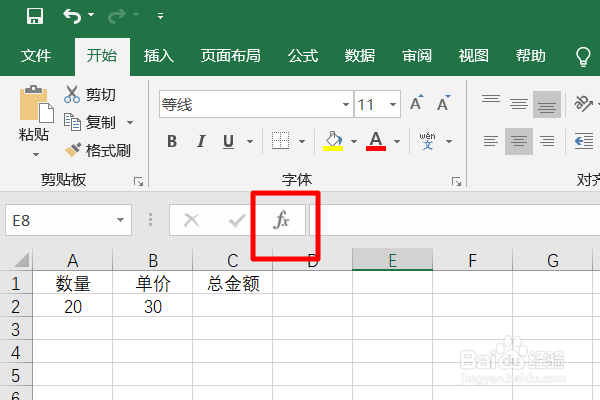The width and height of the screenshot is (600, 400).
Task: Click the 等线 font name box
Action: (x=249, y=104)
